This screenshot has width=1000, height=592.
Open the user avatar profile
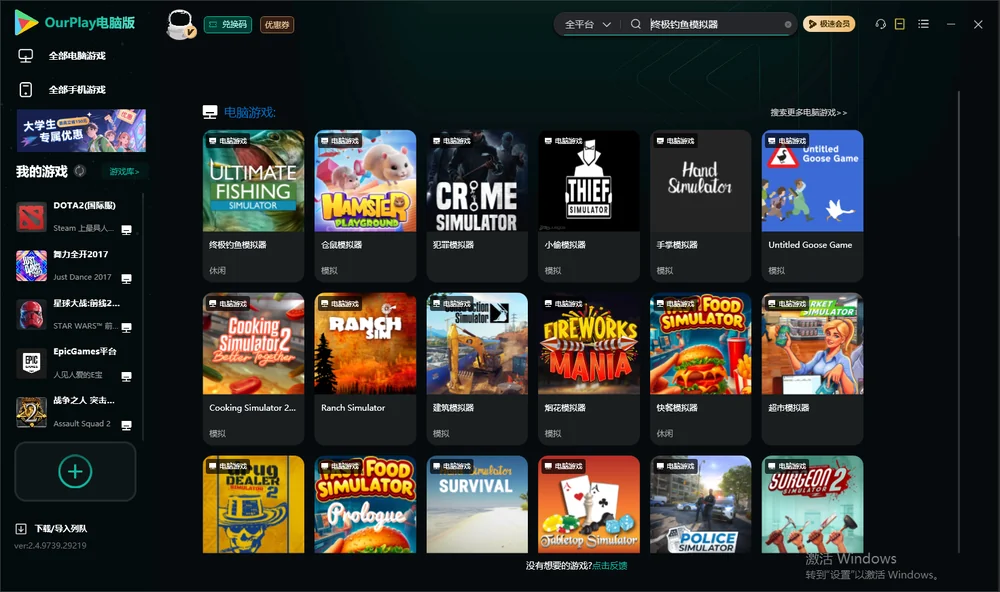pyautogui.click(x=180, y=25)
